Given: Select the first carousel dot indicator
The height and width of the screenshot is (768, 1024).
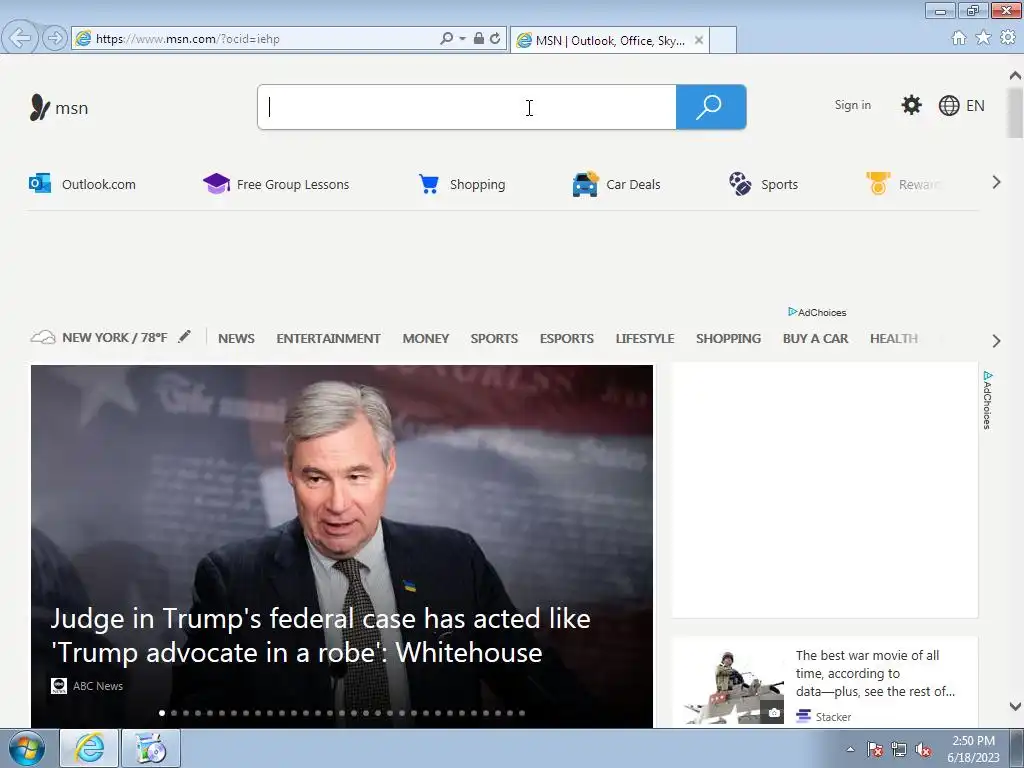Looking at the screenshot, I should point(162,713).
